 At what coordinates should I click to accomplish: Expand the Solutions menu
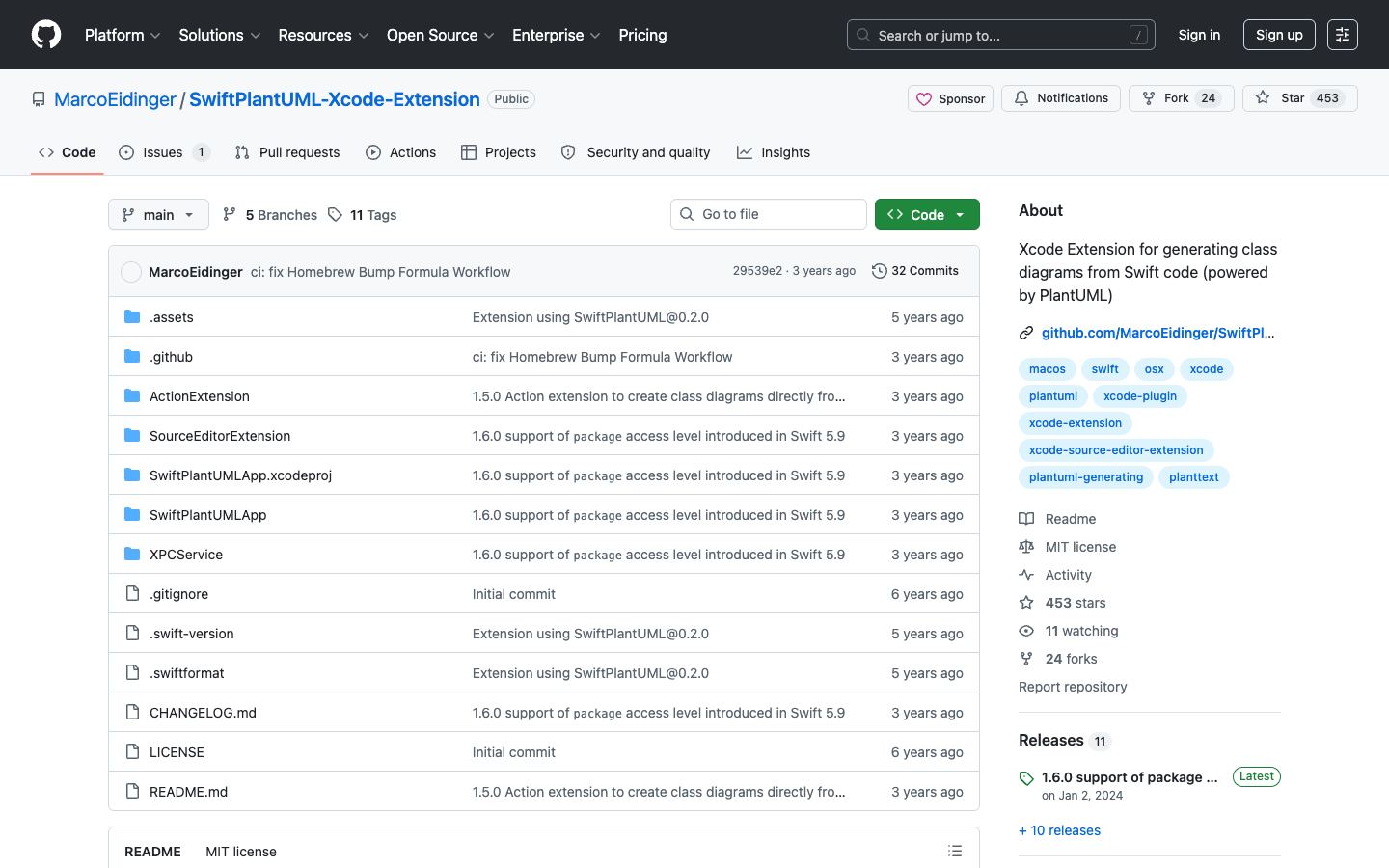220,35
